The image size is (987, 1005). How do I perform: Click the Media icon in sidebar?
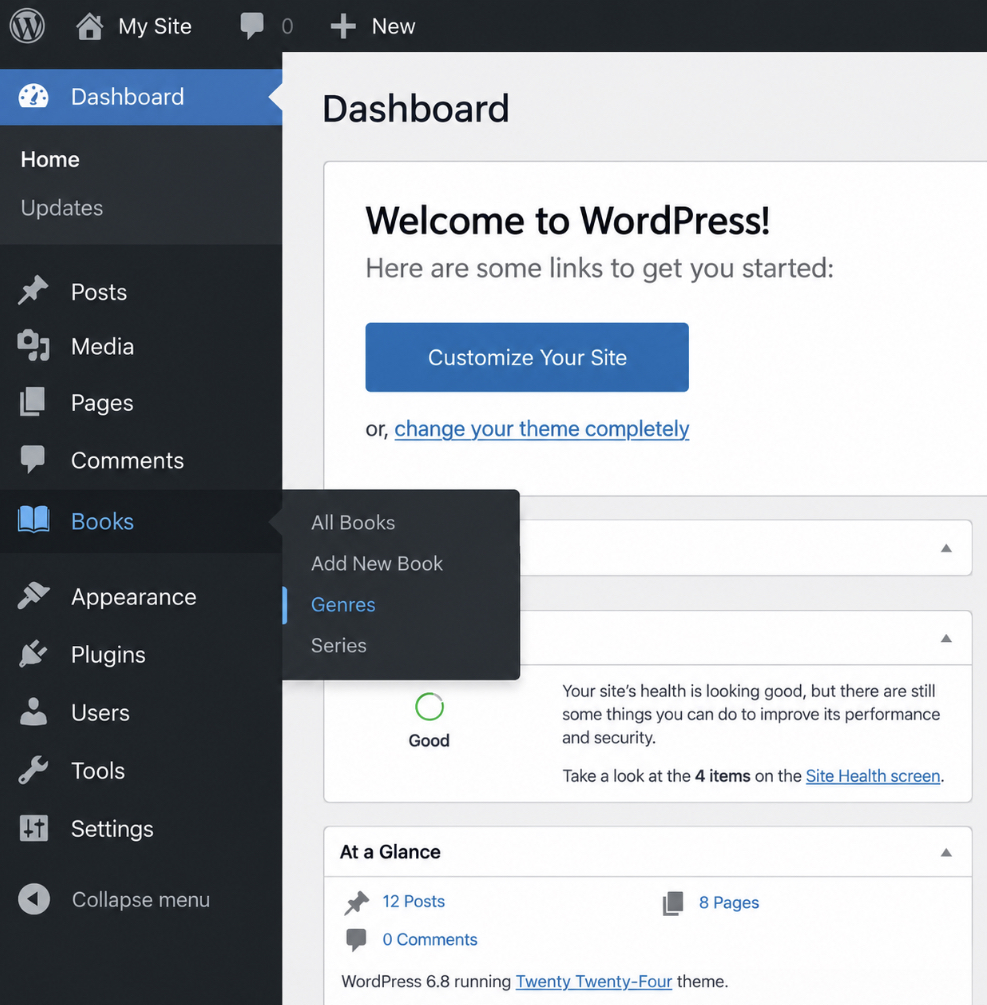(33, 345)
